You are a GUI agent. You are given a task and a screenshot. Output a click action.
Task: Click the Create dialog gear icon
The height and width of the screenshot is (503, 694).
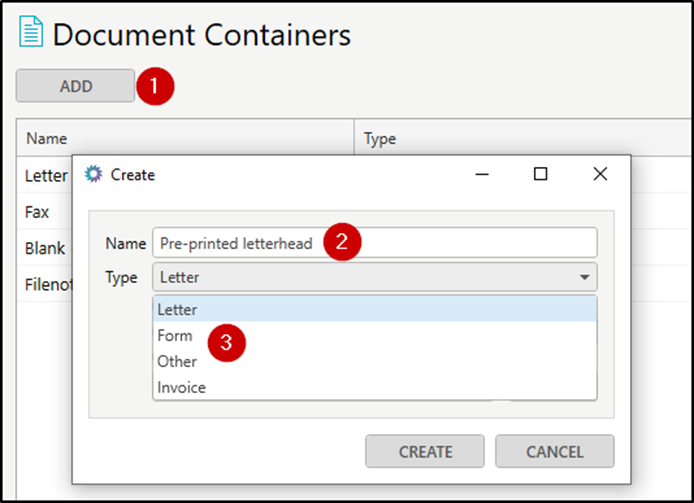94,174
